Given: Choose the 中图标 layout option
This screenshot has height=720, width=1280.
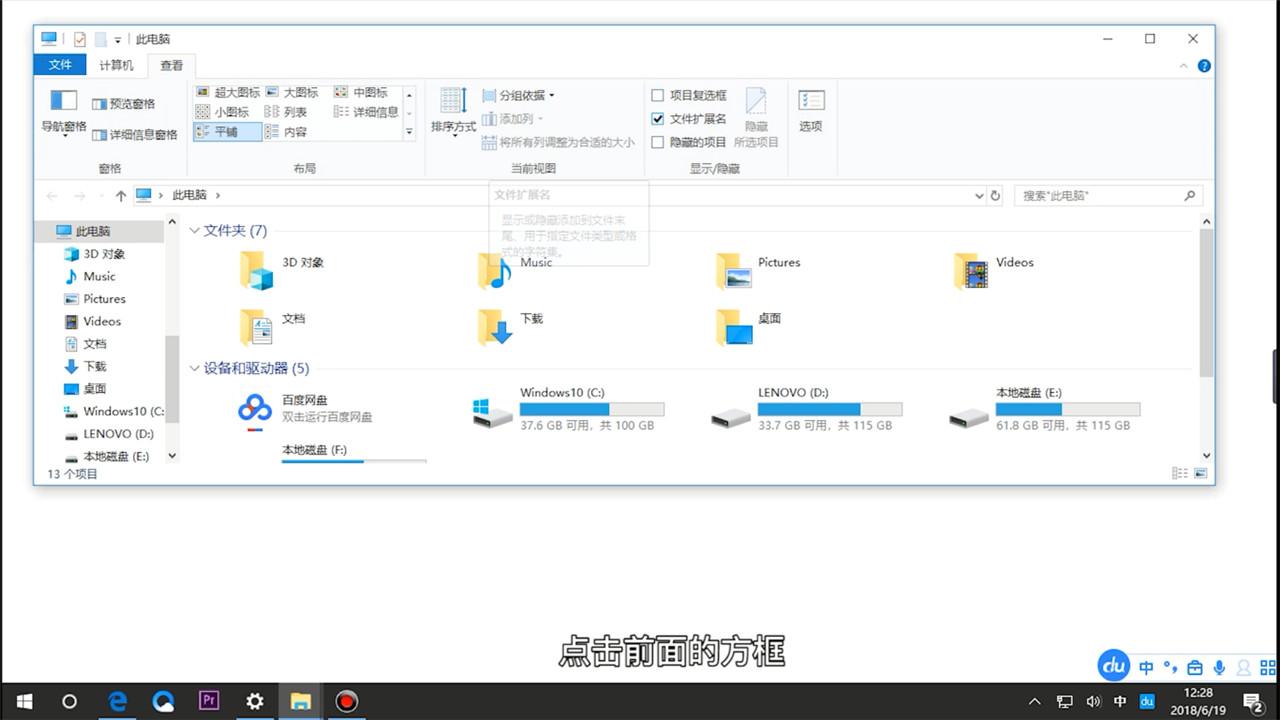Looking at the screenshot, I should pyautogui.click(x=361, y=92).
